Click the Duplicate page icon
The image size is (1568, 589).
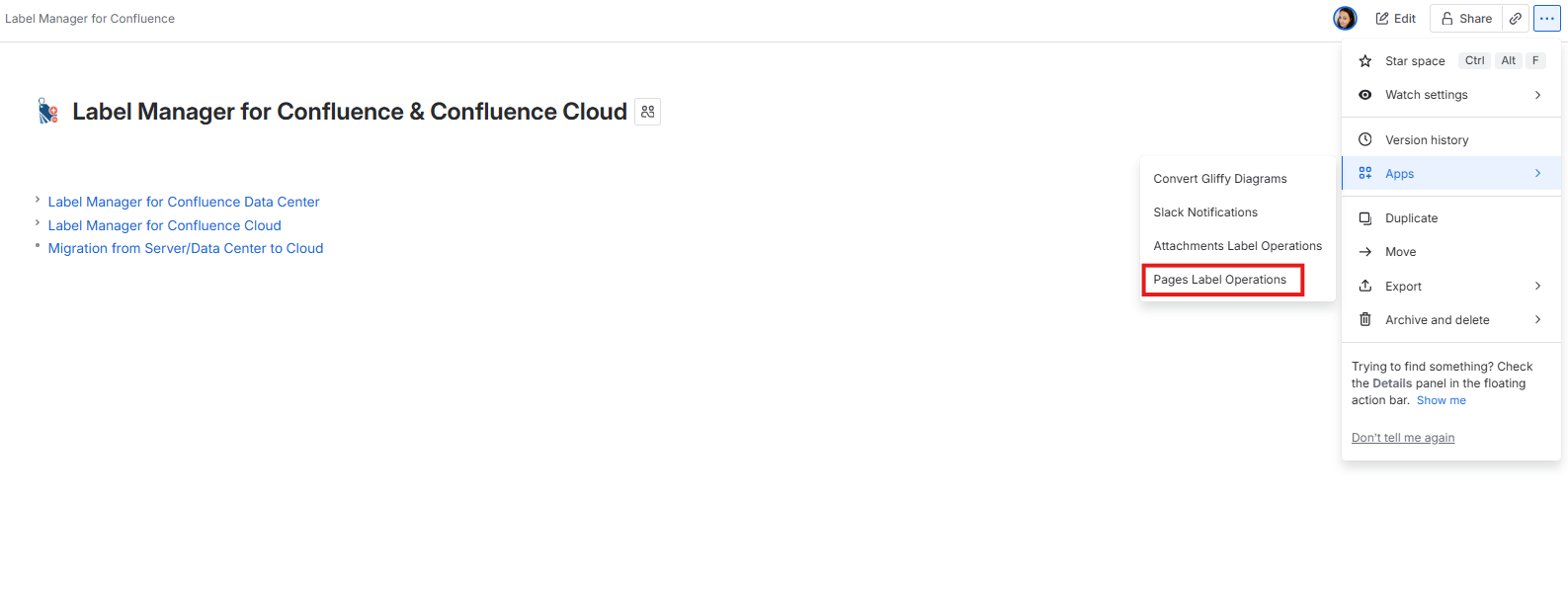(x=1364, y=218)
